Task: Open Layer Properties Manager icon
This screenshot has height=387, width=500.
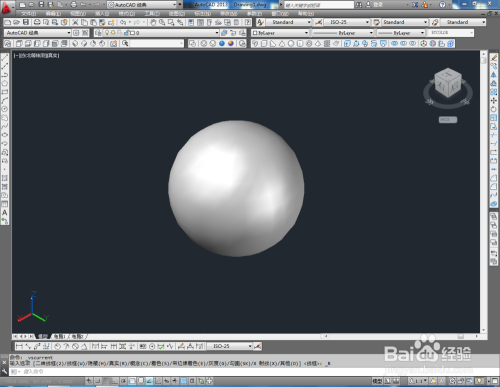Action: tap(98, 33)
